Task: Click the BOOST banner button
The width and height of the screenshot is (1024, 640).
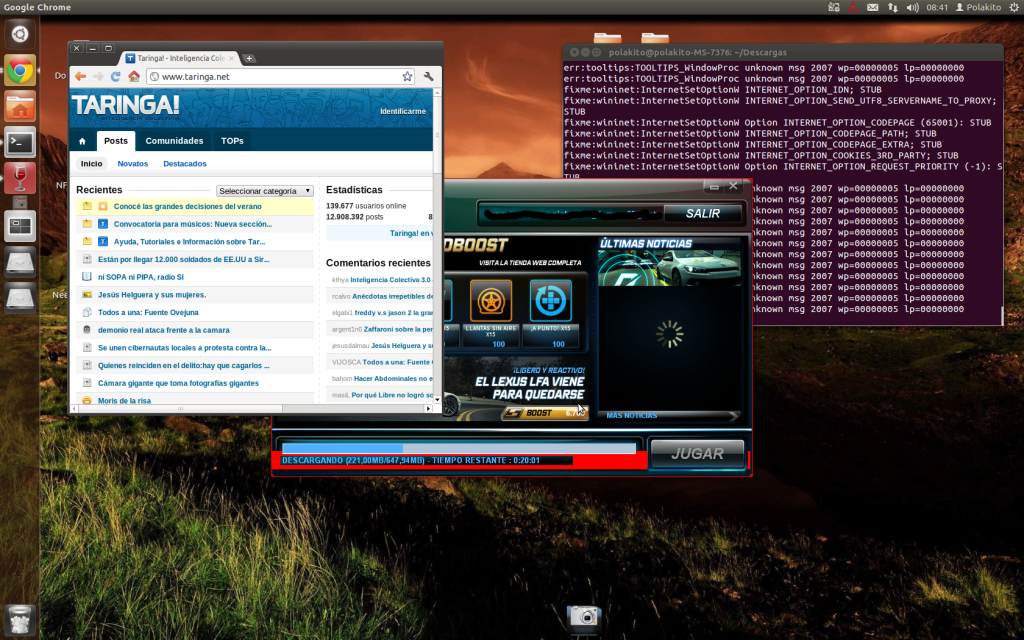Action: [545, 413]
